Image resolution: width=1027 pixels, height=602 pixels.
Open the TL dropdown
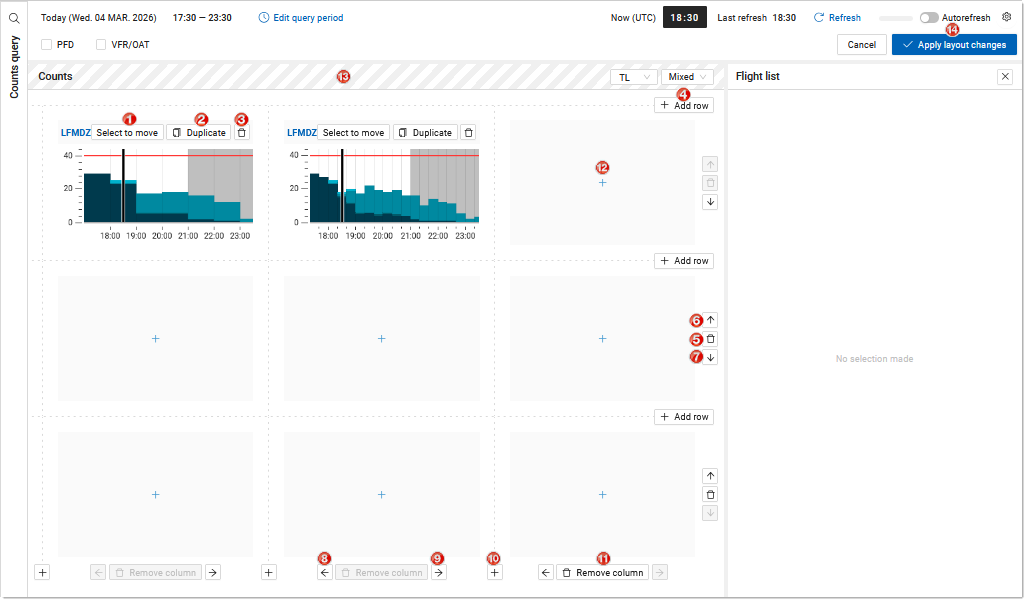click(633, 77)
